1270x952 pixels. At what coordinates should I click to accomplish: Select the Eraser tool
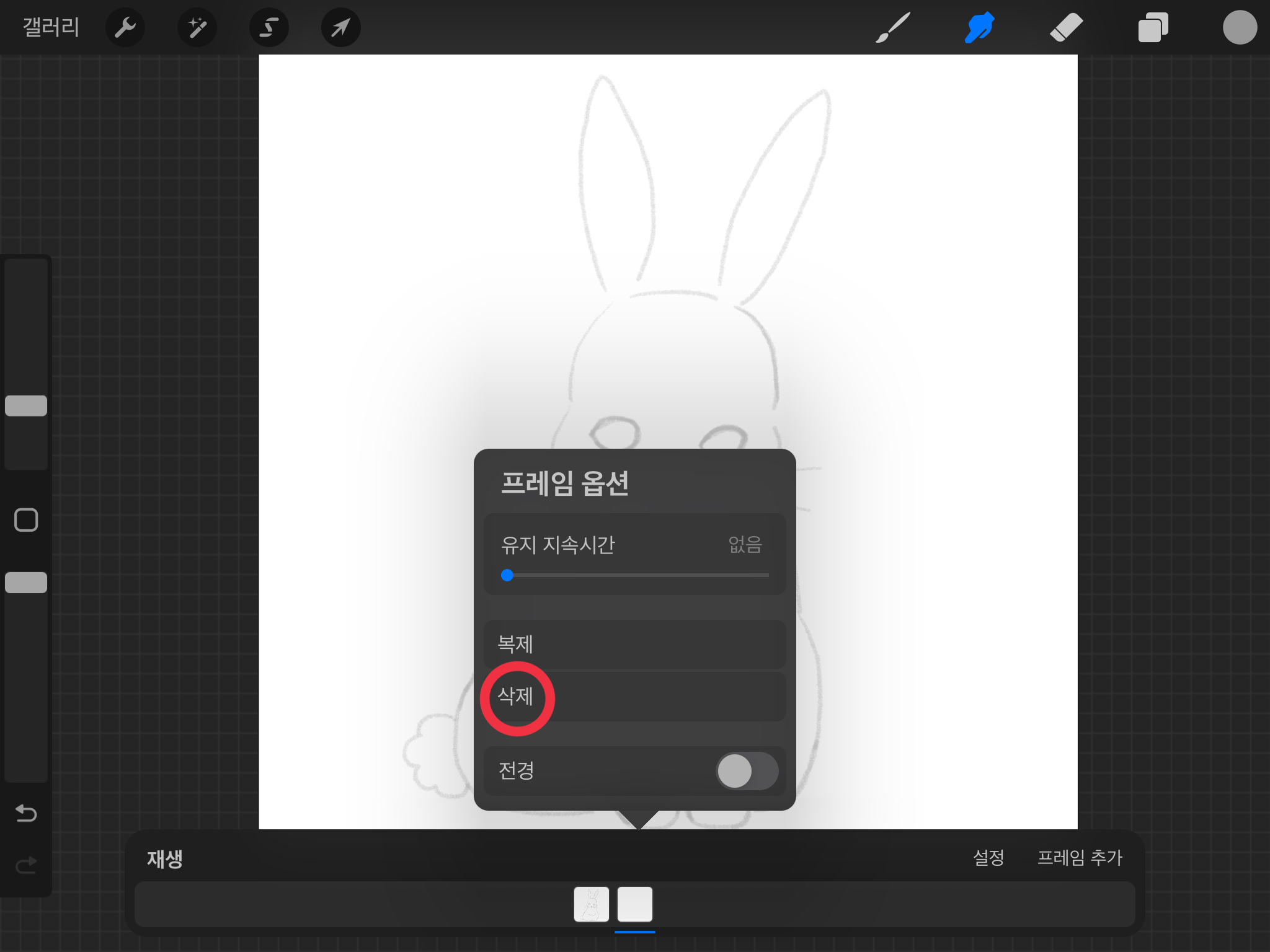point(1066,27)
